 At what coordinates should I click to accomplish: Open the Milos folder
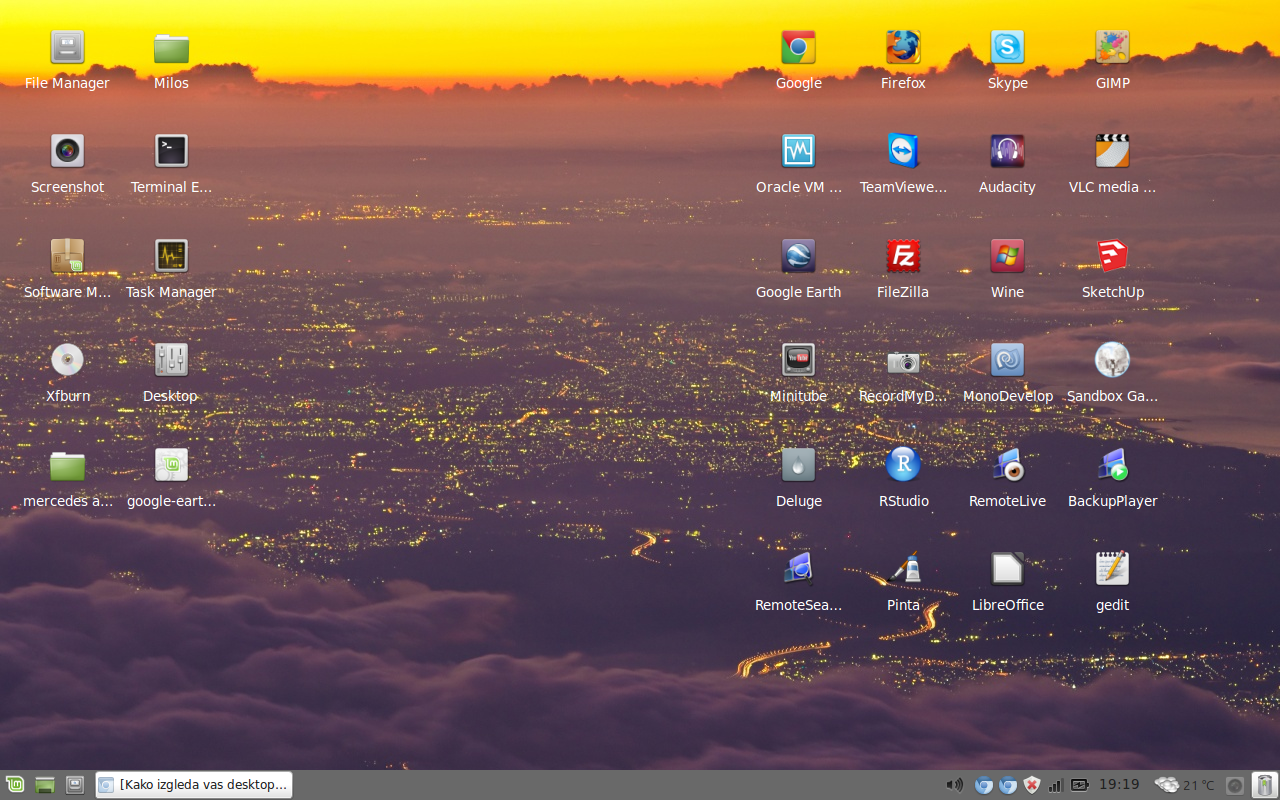171,47
